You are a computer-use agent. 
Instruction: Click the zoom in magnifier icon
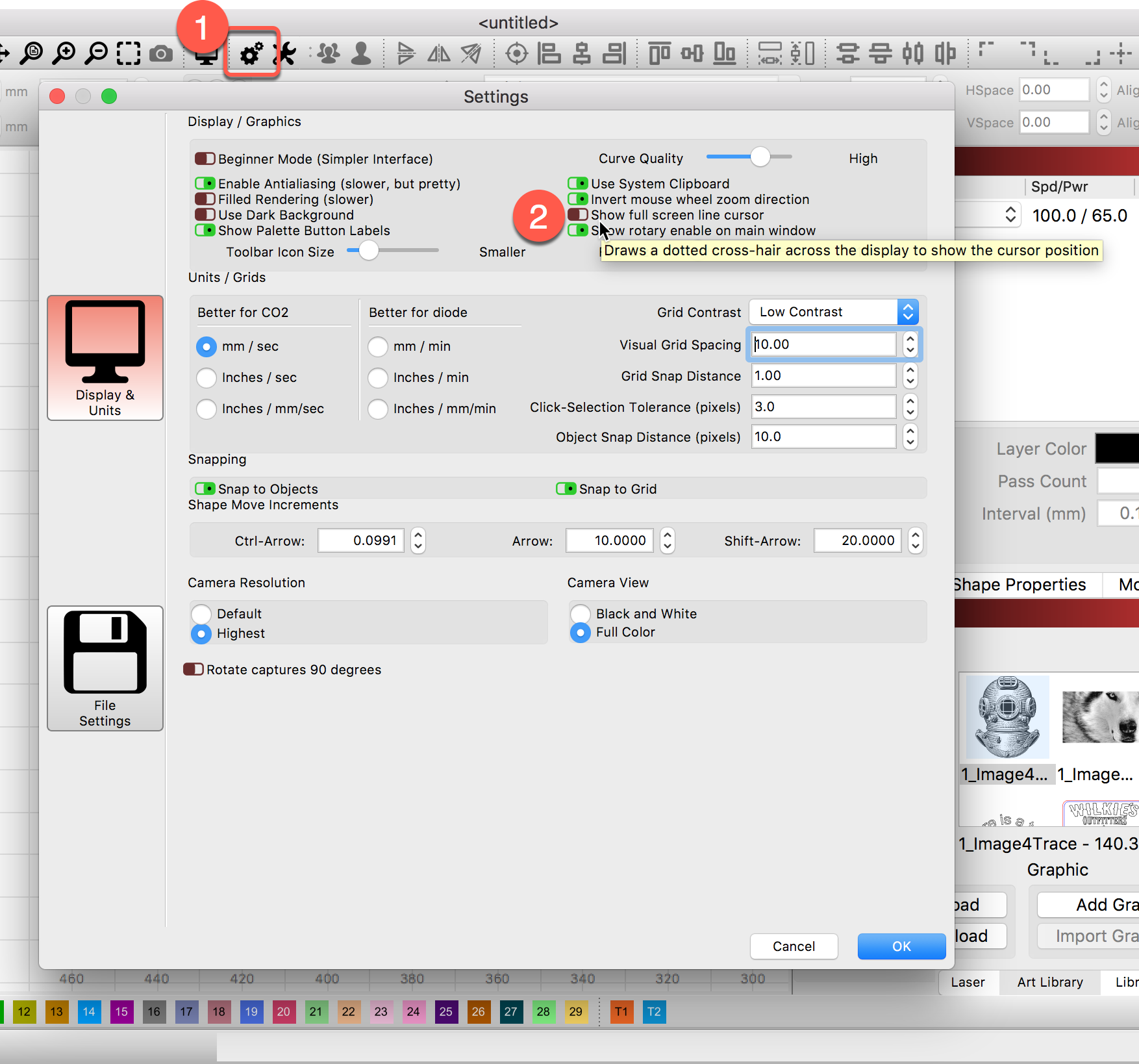pyautogui.click(x=64, y=54)
